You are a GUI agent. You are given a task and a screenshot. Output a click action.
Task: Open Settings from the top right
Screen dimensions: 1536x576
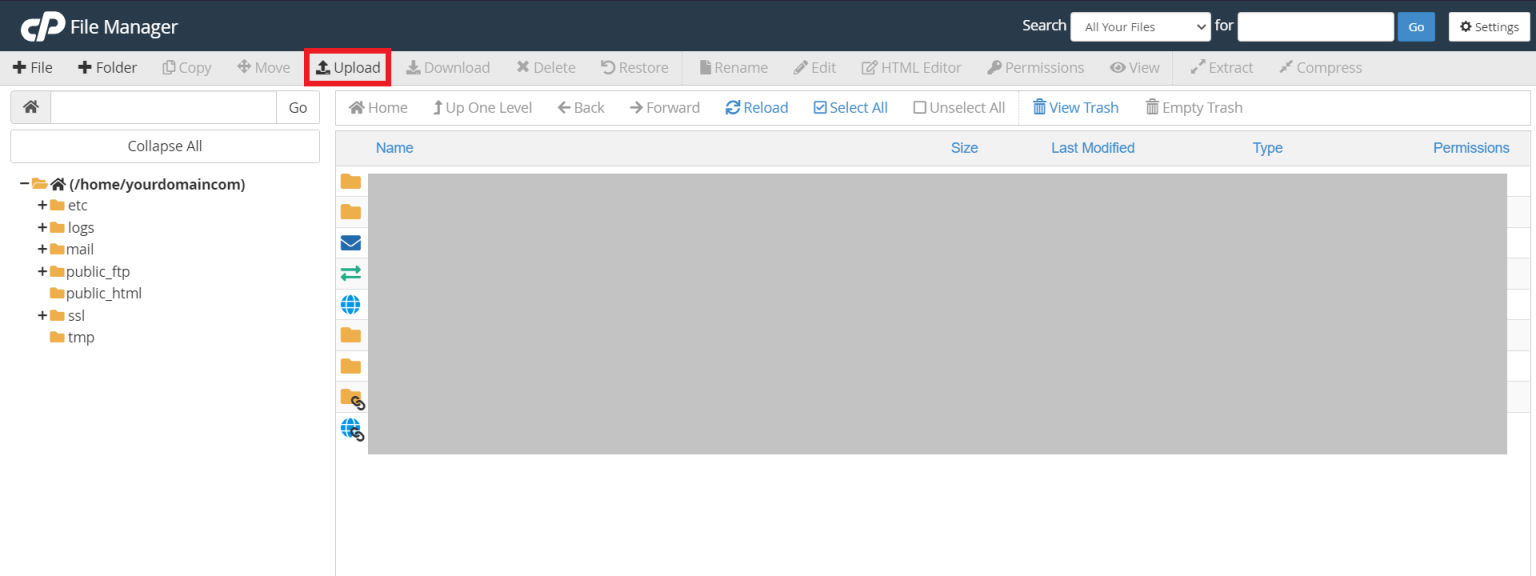(1489, 26)
